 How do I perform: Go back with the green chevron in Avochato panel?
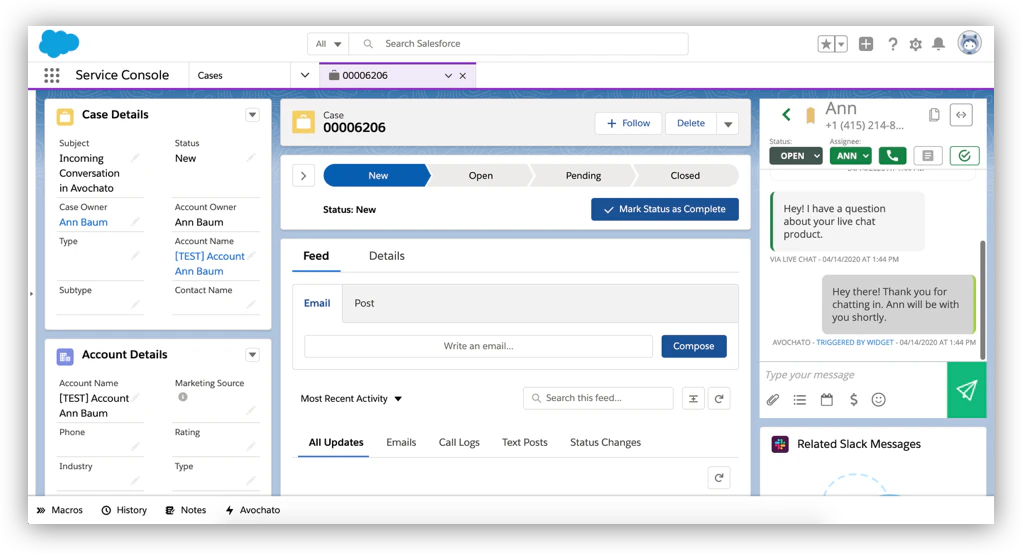pos(786,115)
